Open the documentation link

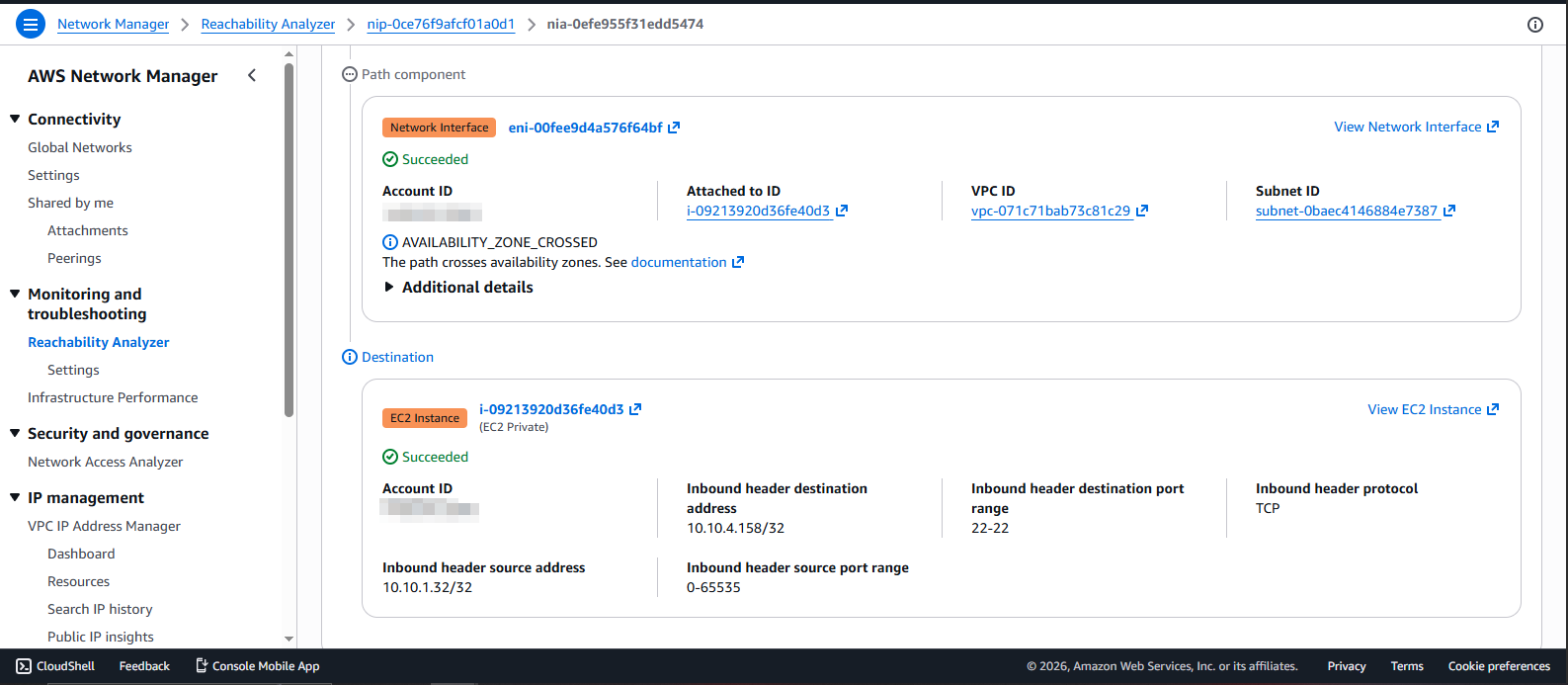tap(679, 262)
